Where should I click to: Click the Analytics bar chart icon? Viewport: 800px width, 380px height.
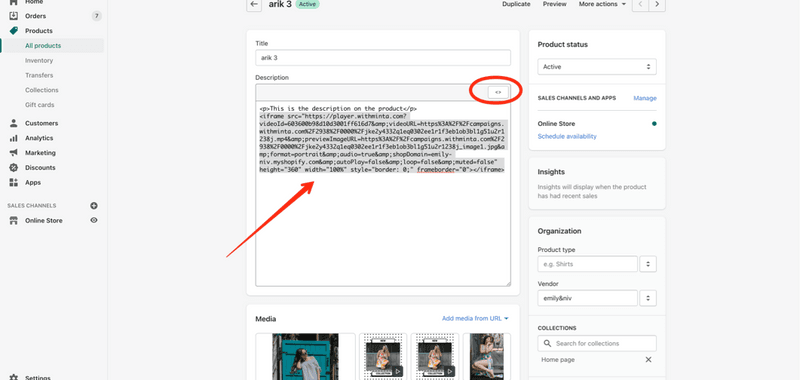14,138
